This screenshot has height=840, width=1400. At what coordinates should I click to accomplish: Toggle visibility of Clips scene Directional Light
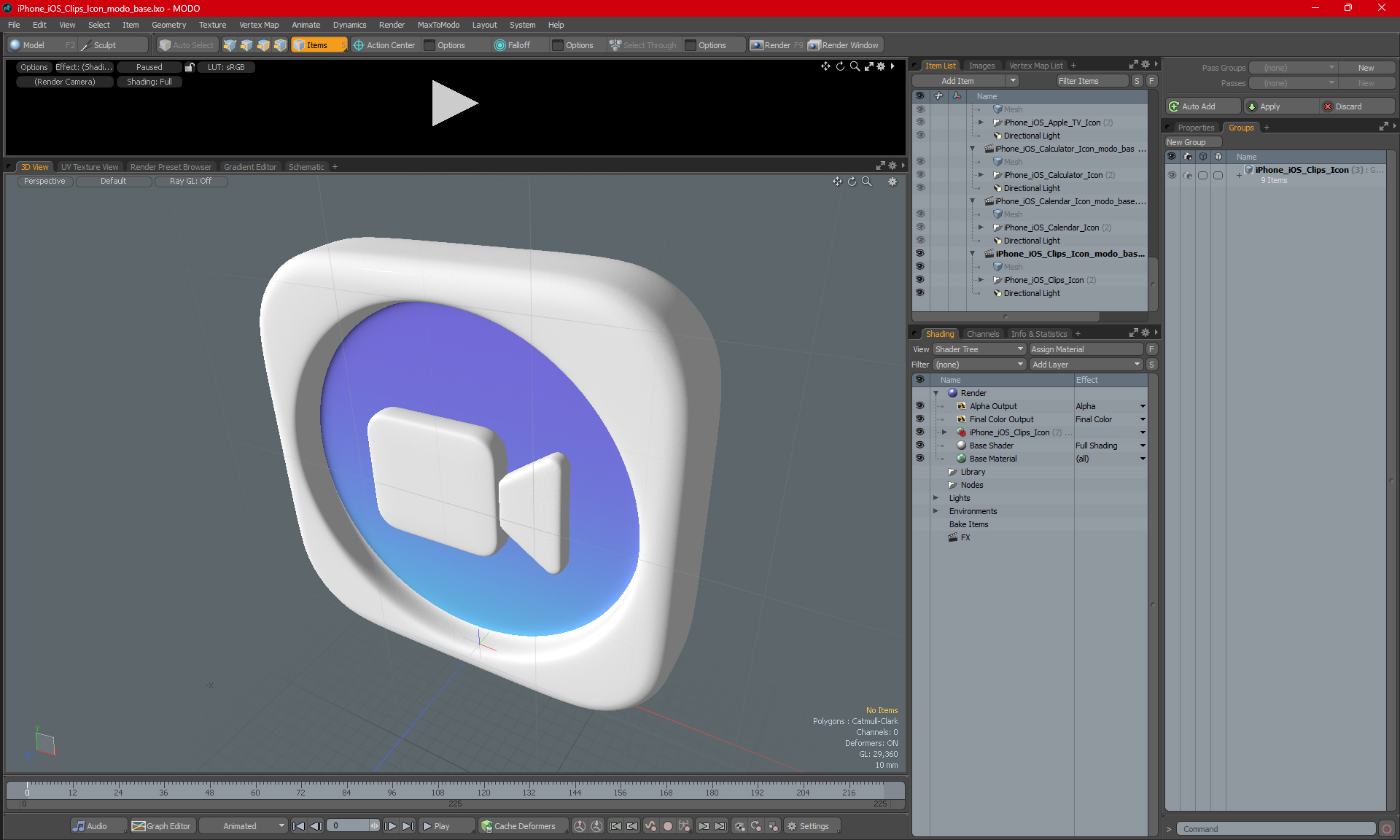[919, 292]
